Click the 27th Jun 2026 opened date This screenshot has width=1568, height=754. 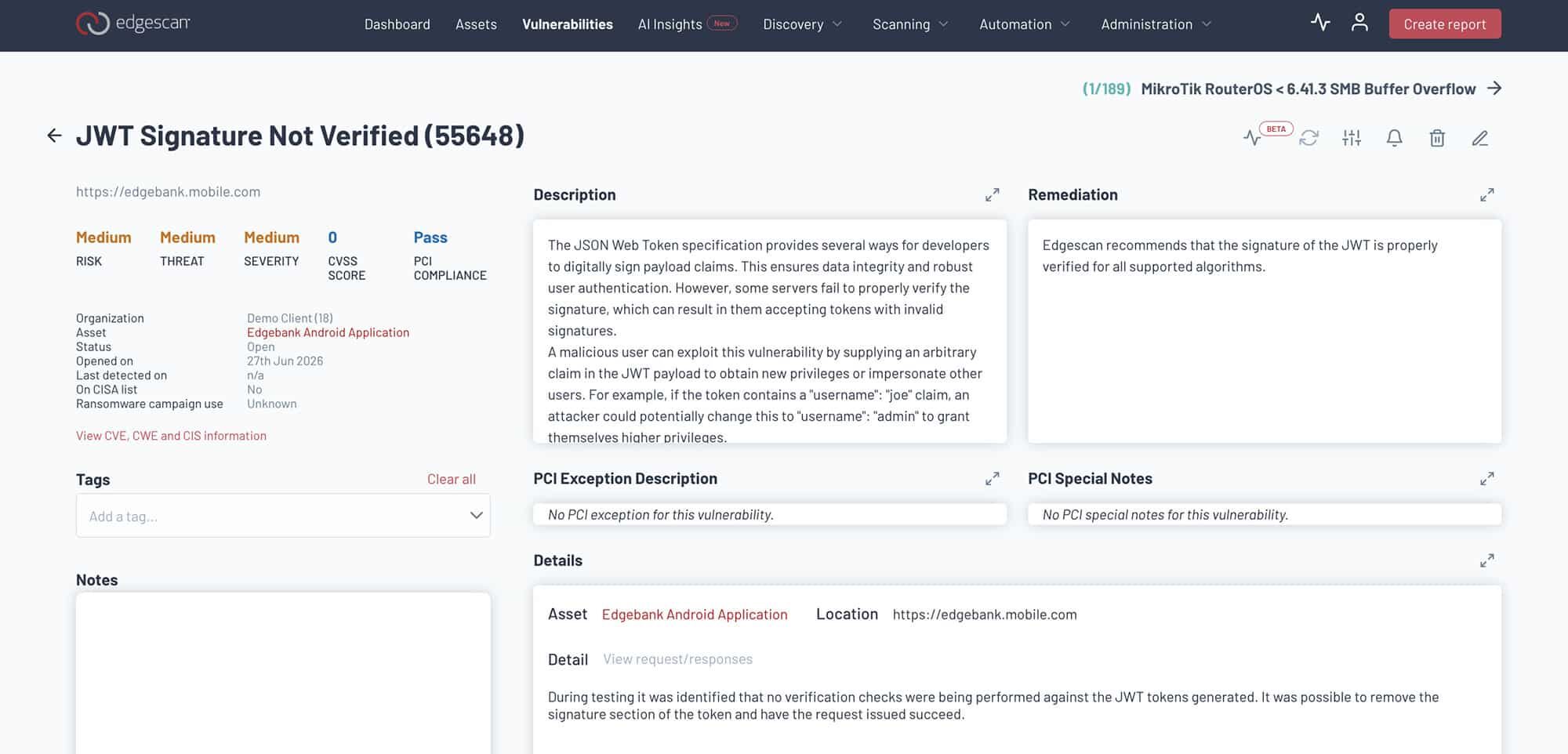click(x=285, y=361)
